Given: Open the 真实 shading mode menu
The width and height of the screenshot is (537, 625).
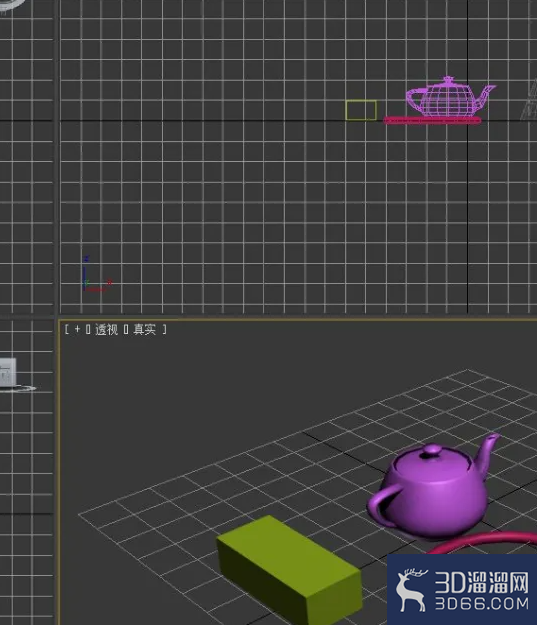Looking at the screenshot, I should [x=144, y=330].
